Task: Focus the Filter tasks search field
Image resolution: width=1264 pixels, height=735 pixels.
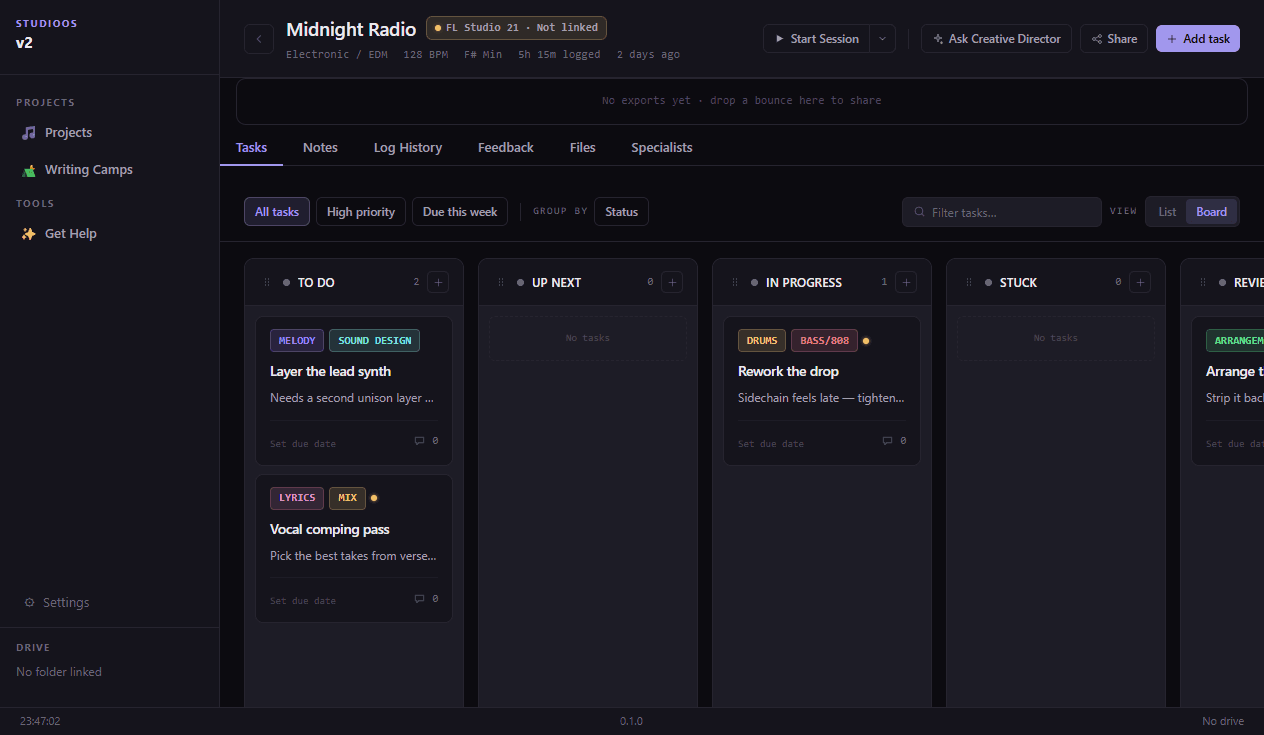Action: [1002, 212]
